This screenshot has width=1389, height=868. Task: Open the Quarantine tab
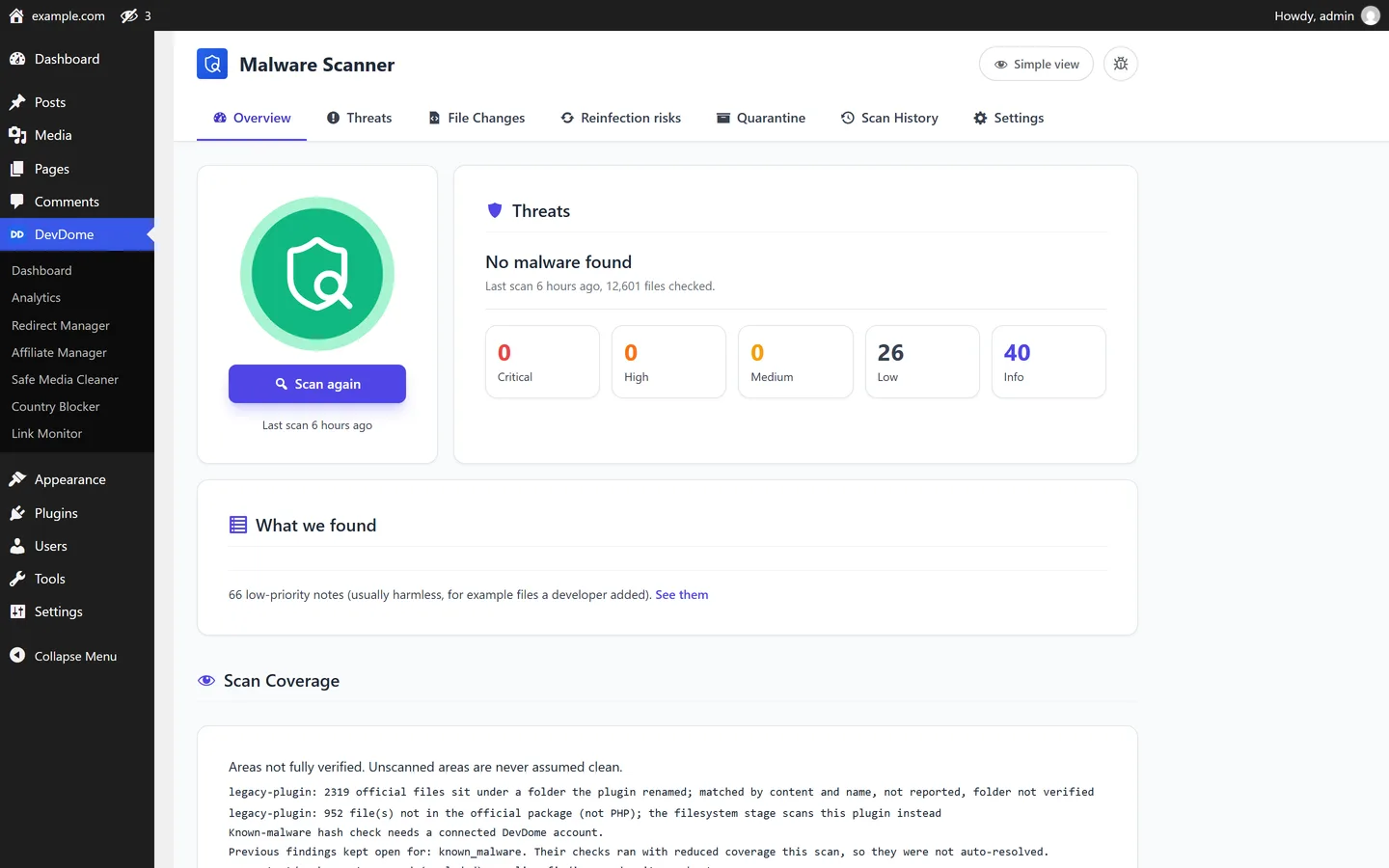coord(761,118)
